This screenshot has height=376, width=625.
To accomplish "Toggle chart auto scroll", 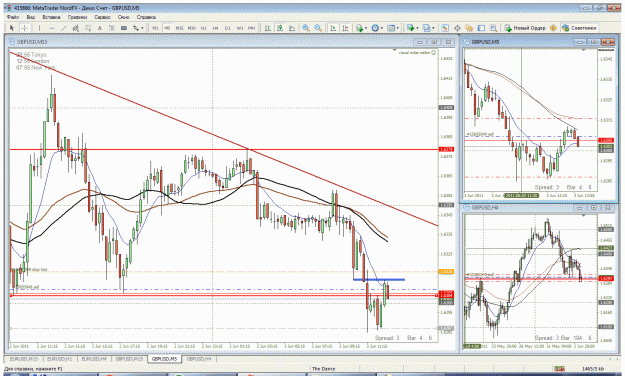I will pos(333,28).
